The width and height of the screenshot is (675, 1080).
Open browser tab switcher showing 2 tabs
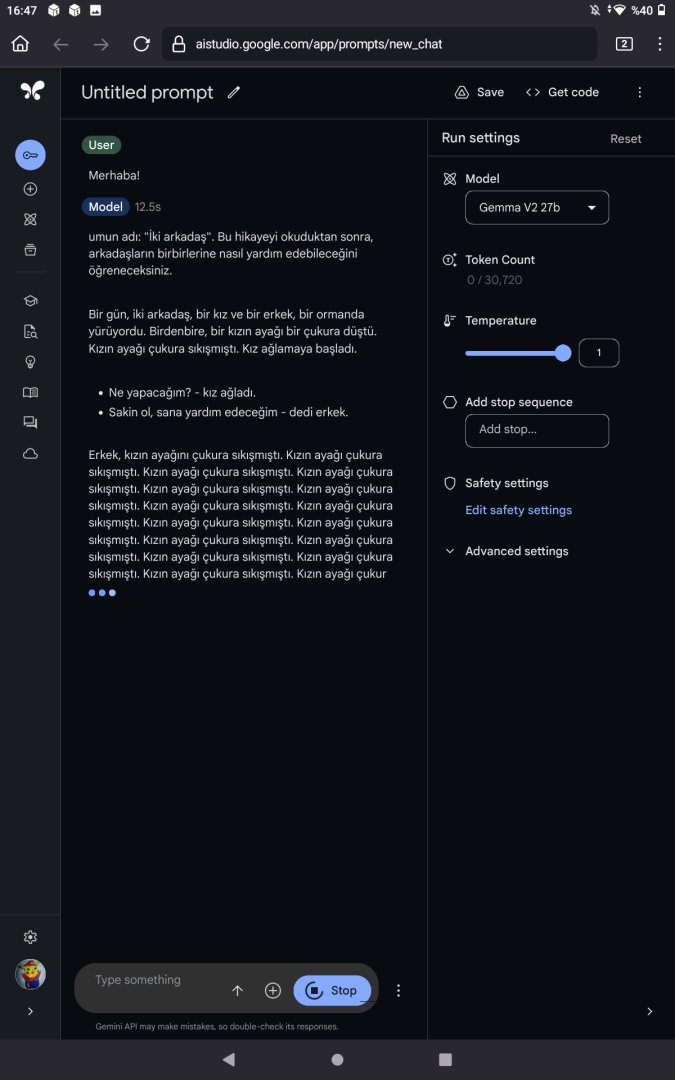pos(624,44)
